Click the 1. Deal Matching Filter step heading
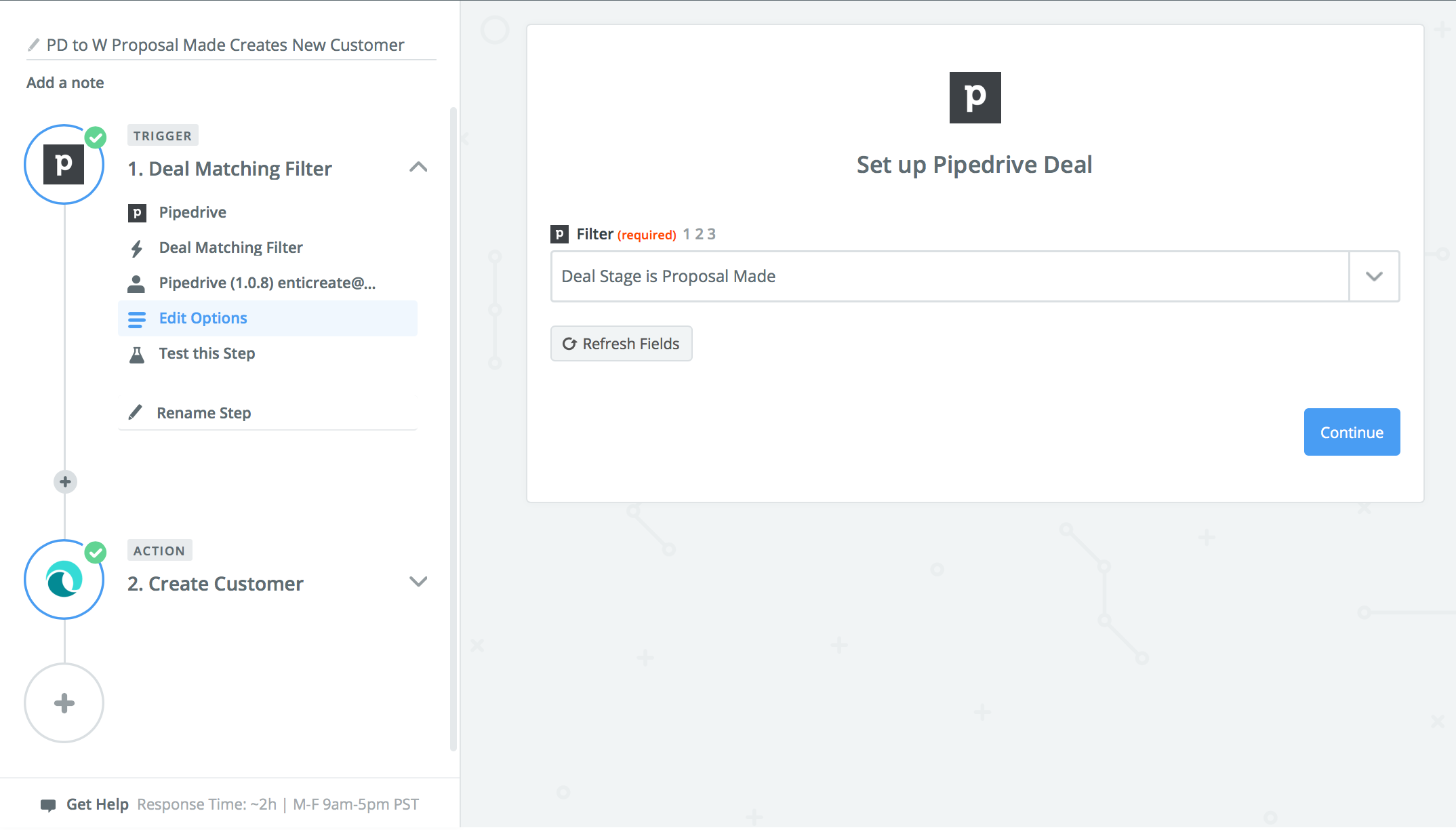1456x830 pixels. tap(230, 169)
